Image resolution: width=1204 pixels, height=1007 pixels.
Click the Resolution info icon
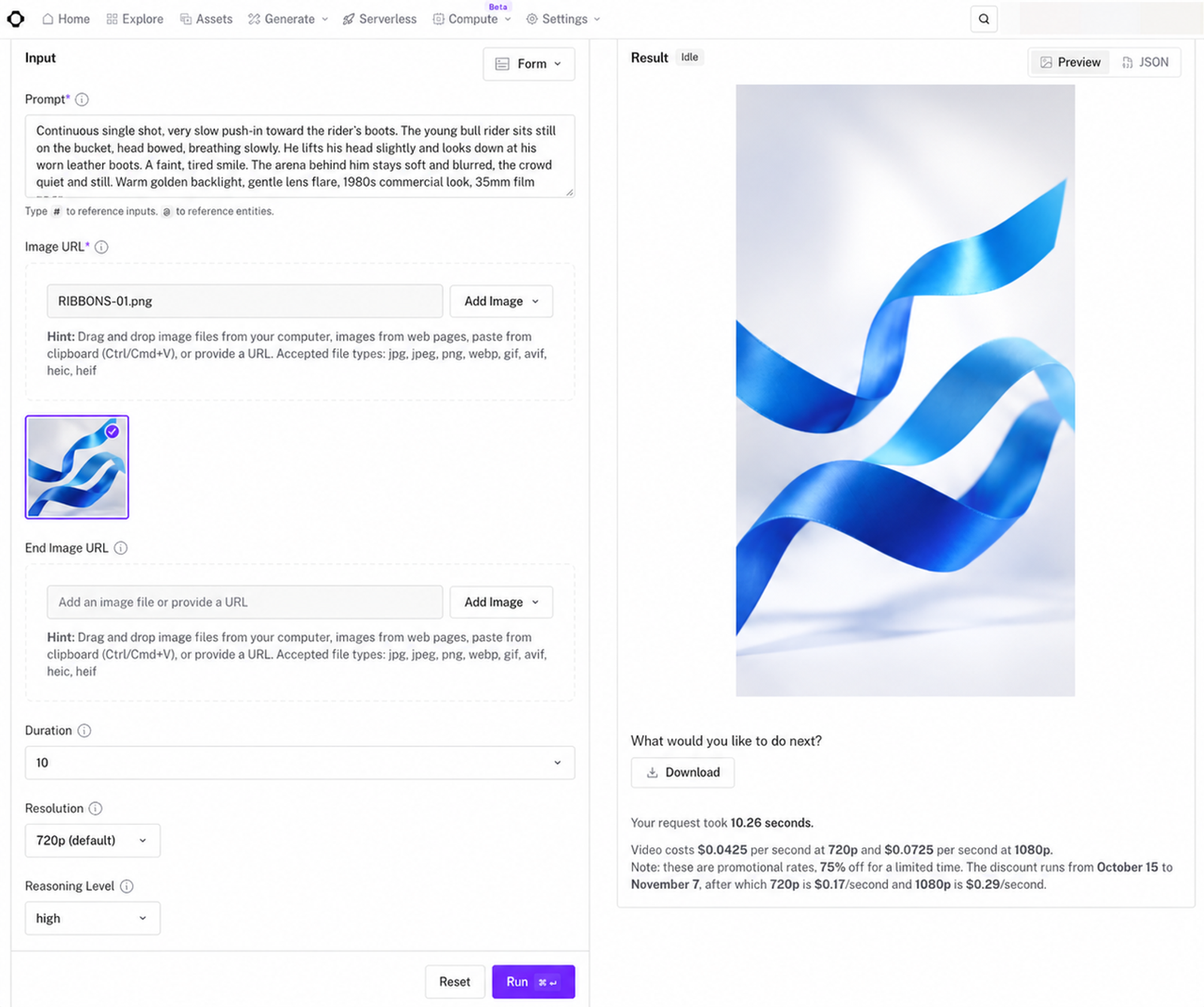[x=96, y=808]
